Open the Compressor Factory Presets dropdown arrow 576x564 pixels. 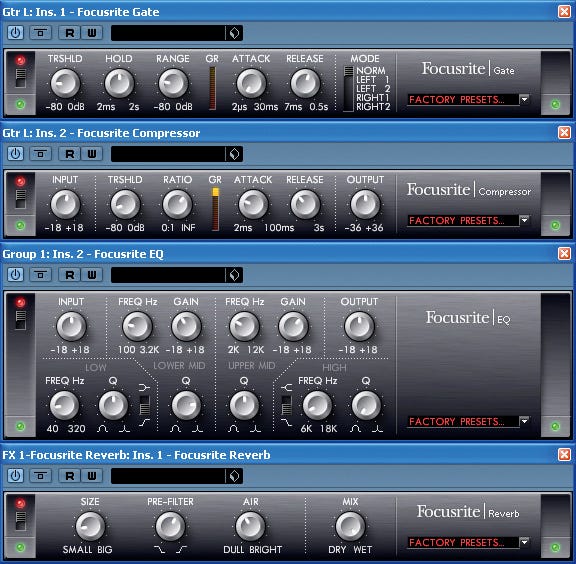click(x=524, y=220)
